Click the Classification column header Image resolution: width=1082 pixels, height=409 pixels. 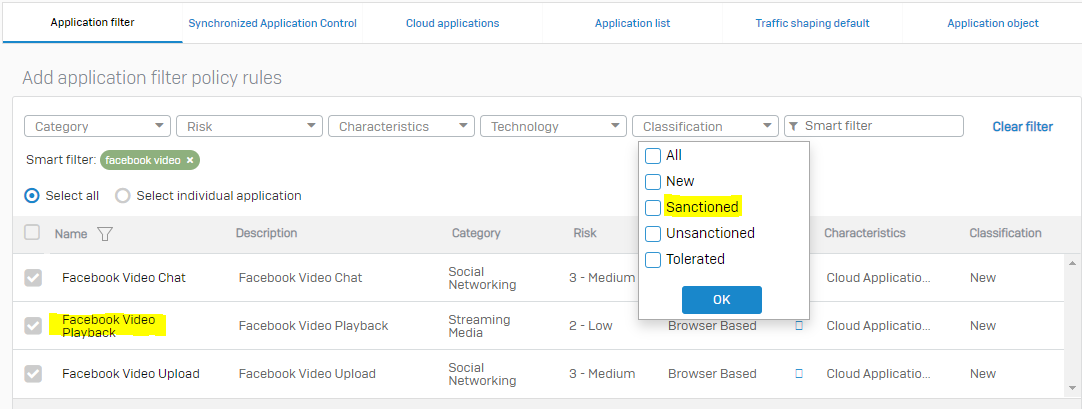1005,233
